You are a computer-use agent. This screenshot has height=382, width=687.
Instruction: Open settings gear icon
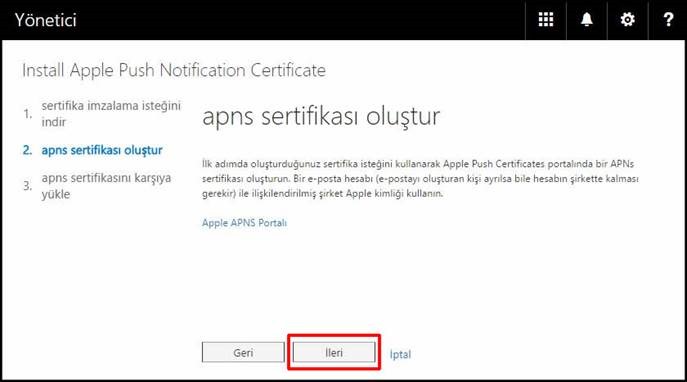[x=627, y=20]
